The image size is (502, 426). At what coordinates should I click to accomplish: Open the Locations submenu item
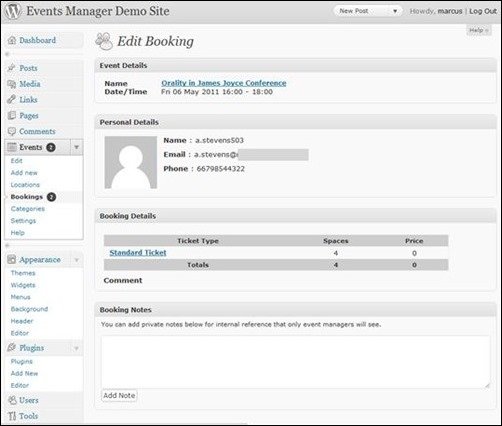point(25,185)
